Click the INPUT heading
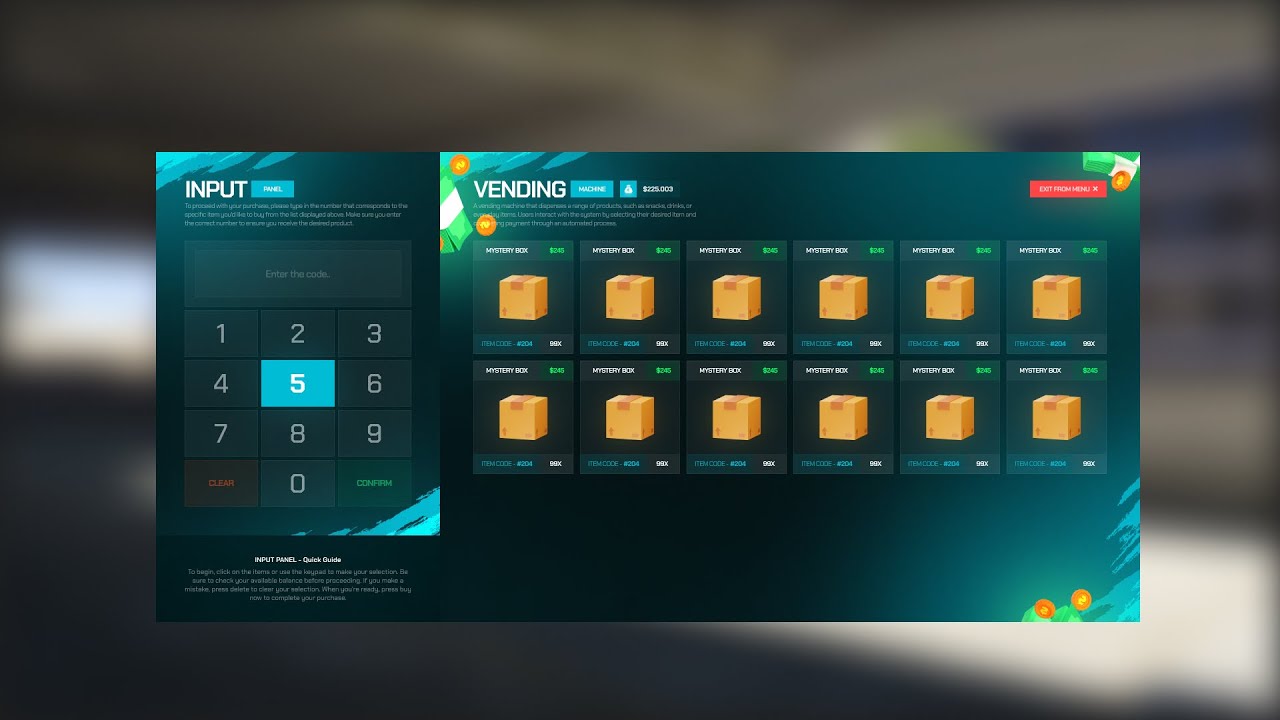Viewport: 1280px width, 720px height. tap(216, 189)
